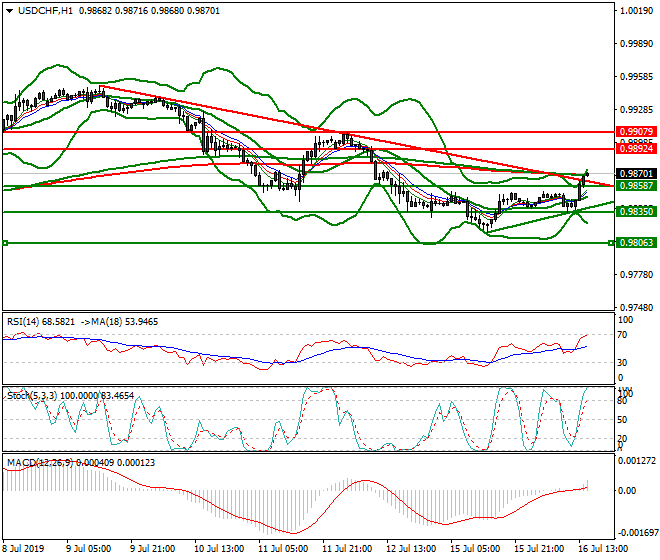
Task: Click the MACD(12,26,9) indicator label
Action: [x=40, y=463]
